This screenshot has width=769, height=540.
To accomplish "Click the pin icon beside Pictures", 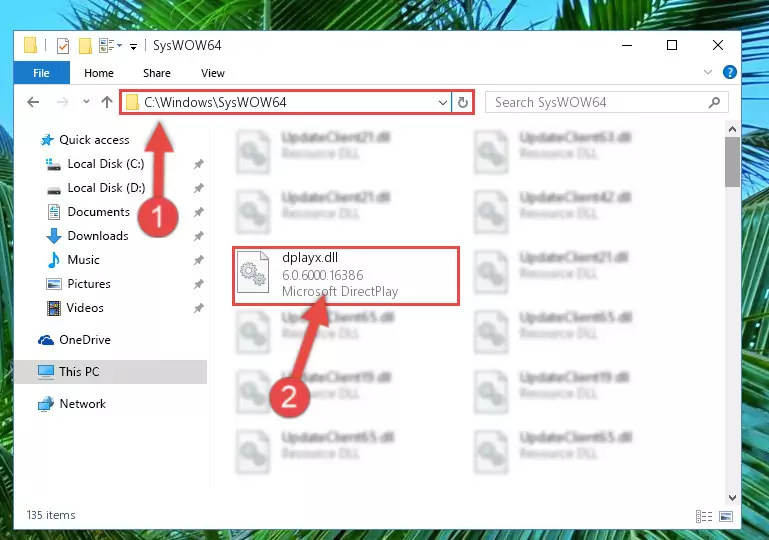I will (199, 284).
